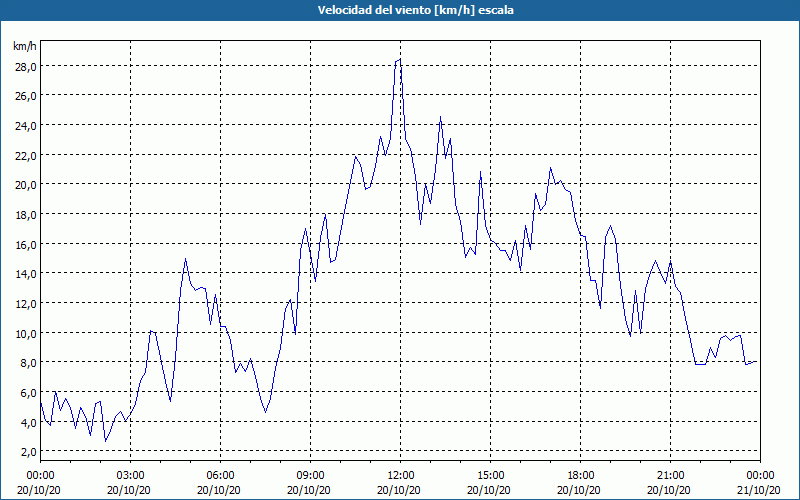Click the 'km/h' unit label
Viewport: 800px width, 500px height.
pos(24,46)
